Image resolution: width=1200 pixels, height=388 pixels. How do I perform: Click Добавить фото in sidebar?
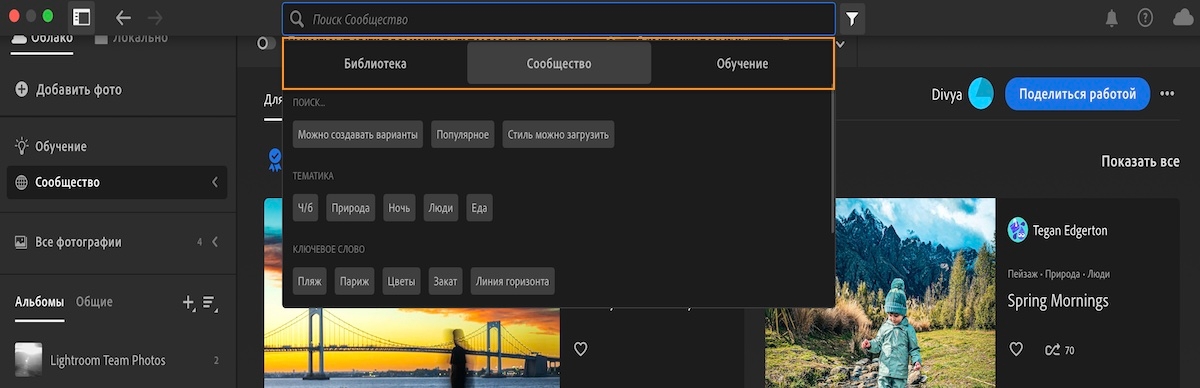click(79, 90)
